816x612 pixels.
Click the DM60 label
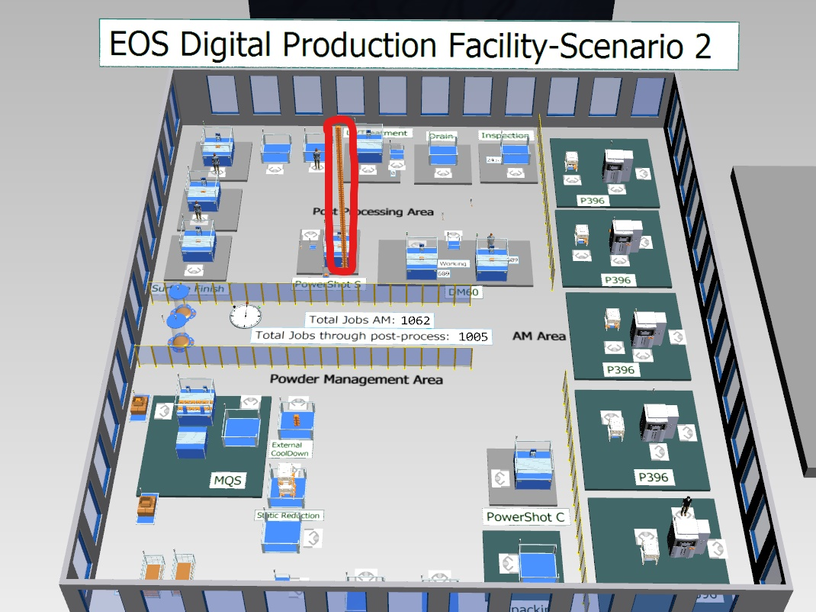[463, 292]
